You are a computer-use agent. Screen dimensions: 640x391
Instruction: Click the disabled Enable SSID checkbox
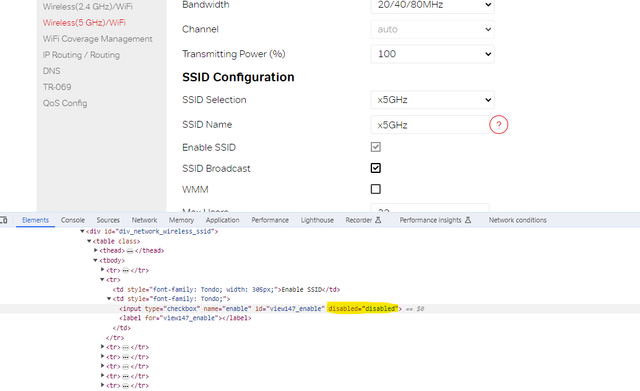(376, 147)
